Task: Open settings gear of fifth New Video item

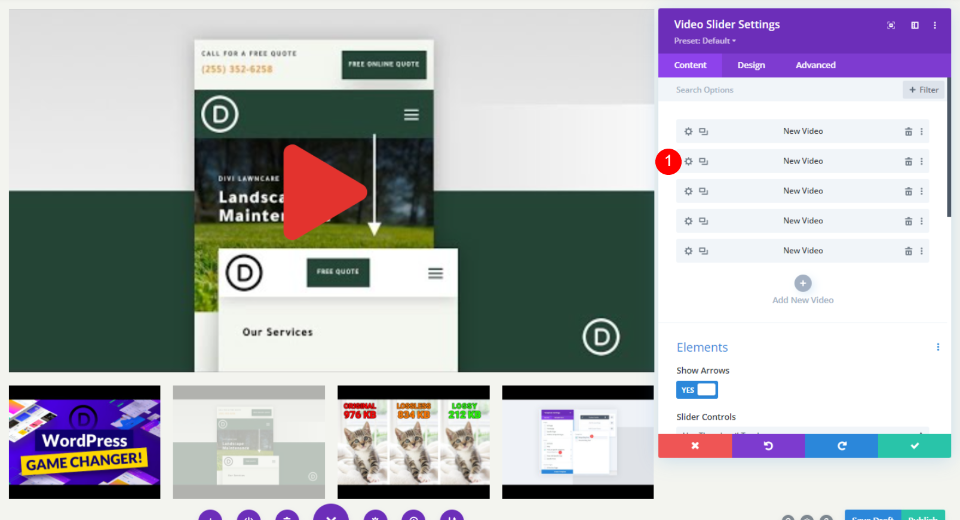Action: point(688,251)
